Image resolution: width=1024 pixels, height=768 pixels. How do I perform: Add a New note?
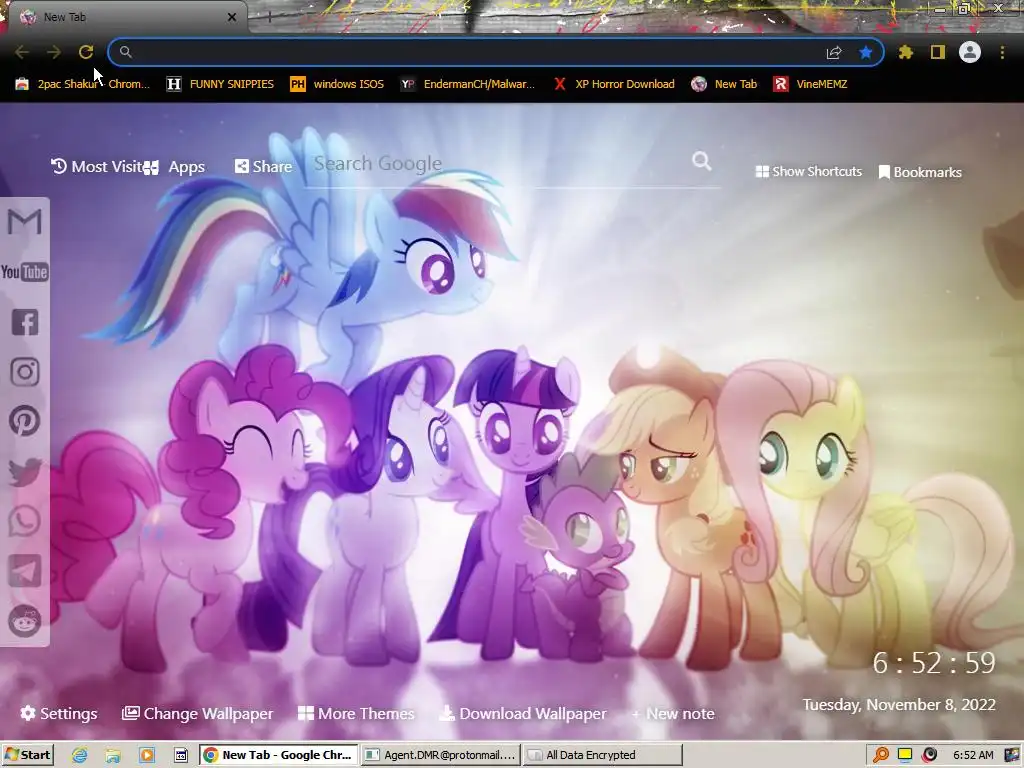point(673,713)
